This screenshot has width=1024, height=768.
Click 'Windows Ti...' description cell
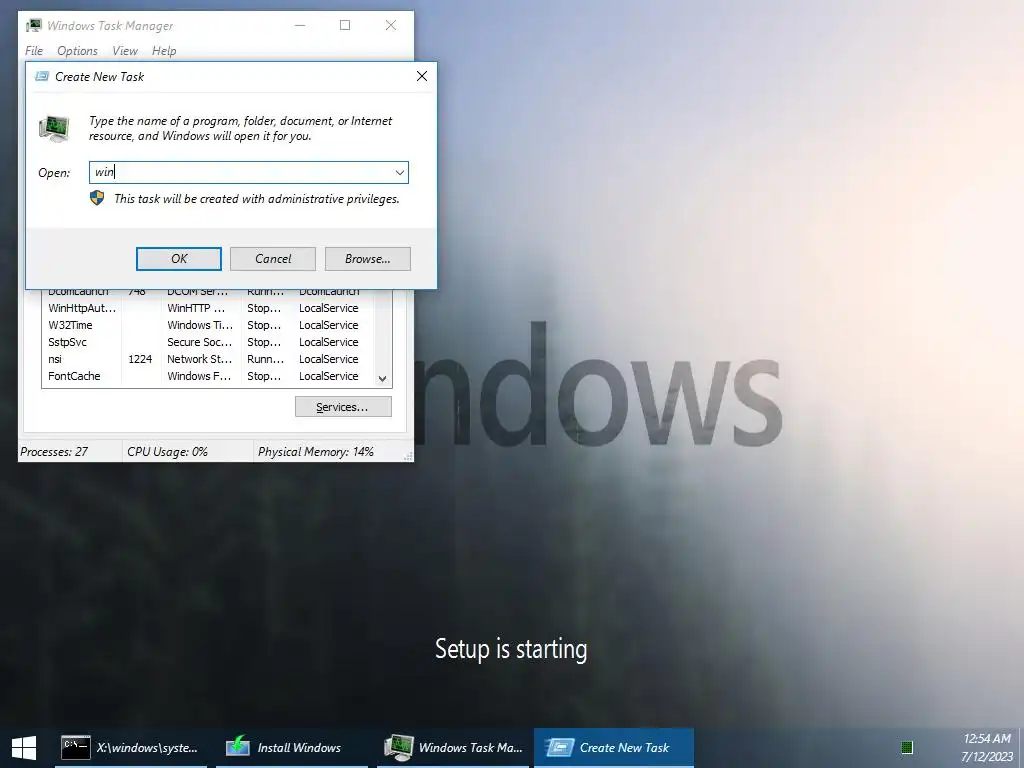tap(199, 325)
